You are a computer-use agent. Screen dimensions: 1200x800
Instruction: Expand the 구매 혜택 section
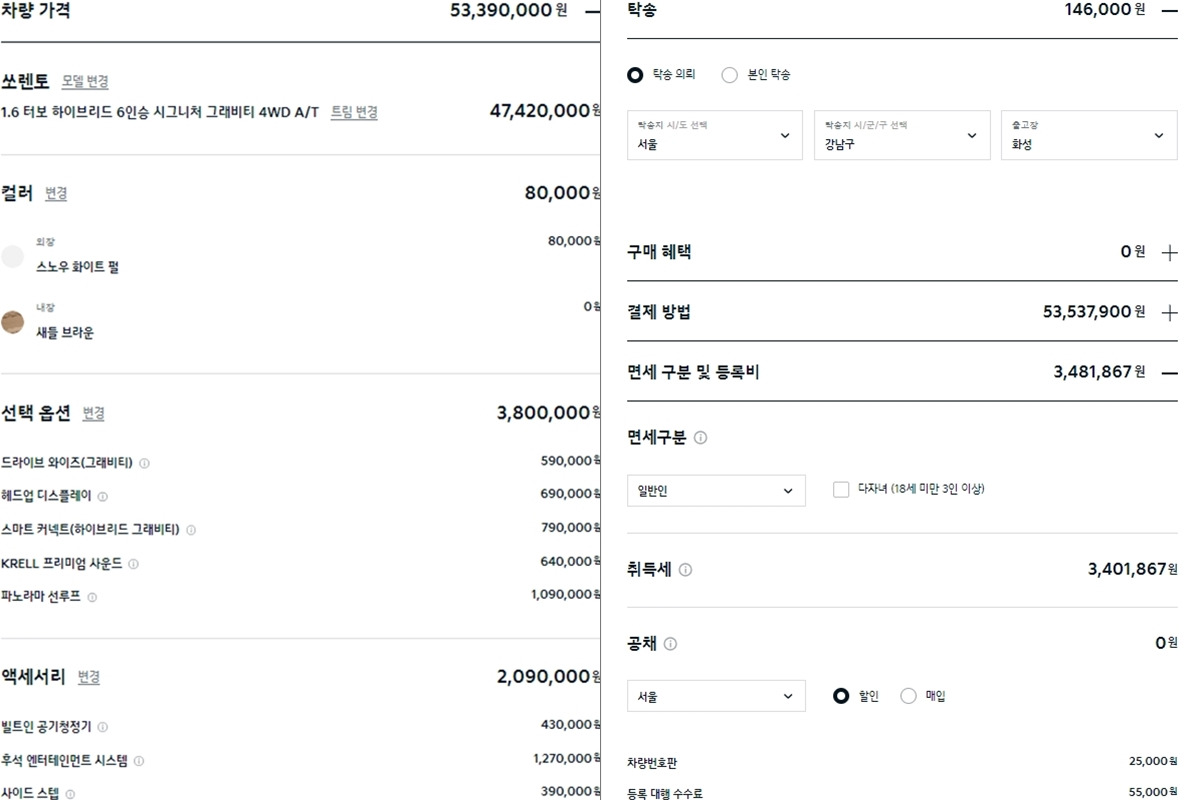click(x=1168, y=252)
